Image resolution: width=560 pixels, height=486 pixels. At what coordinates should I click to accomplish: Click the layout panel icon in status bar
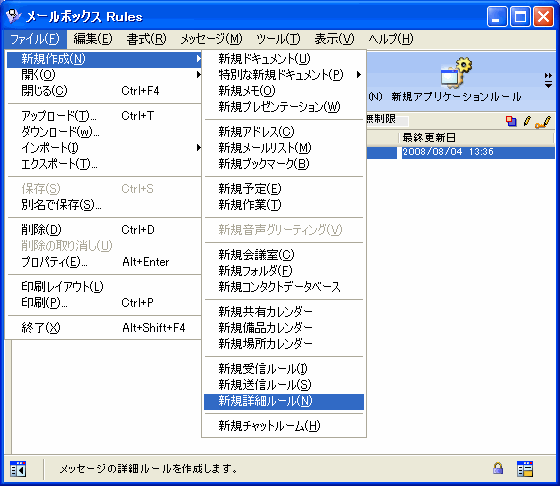coord(525,469)
